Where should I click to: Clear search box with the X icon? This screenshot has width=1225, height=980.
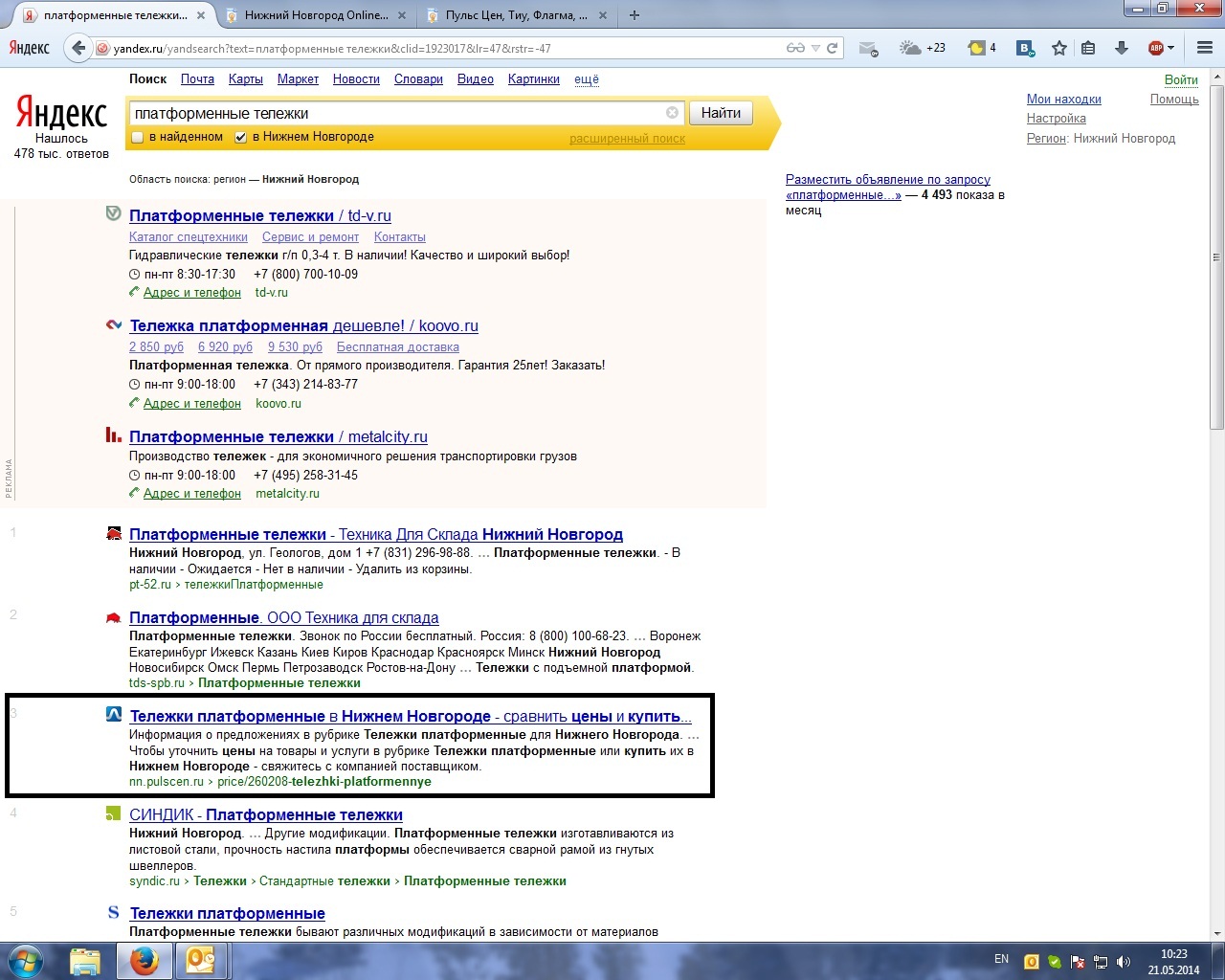(x=672, y=113)
